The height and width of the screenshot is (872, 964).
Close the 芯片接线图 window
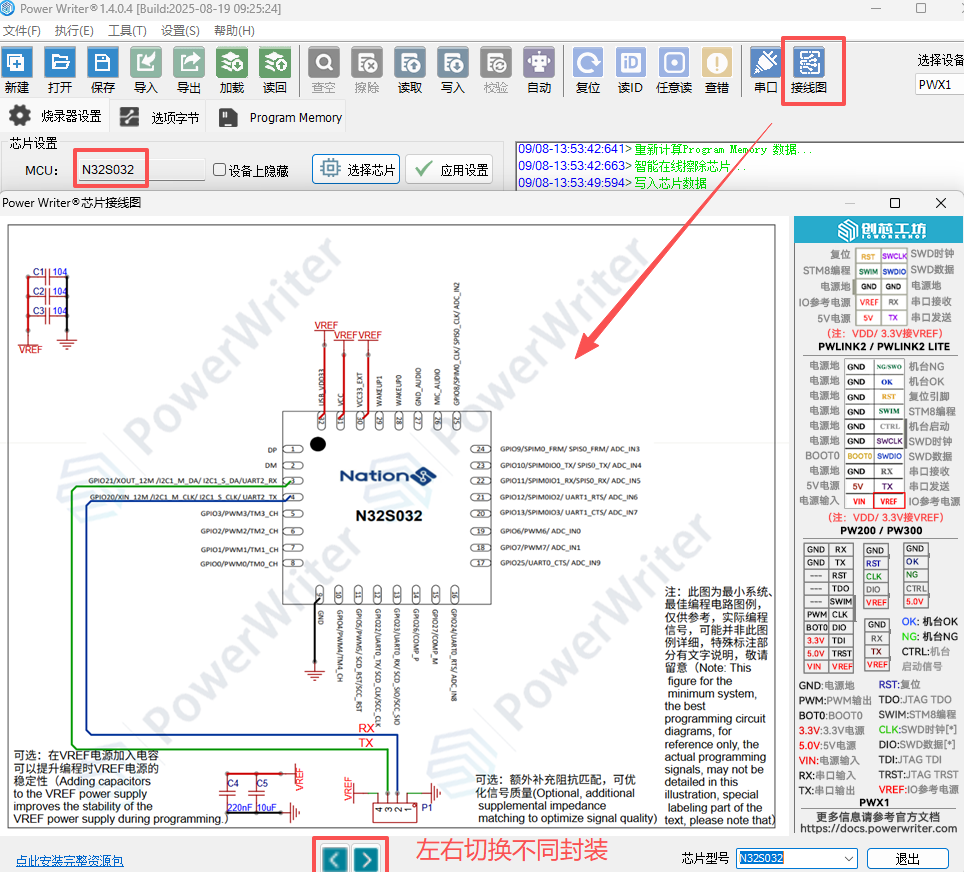click(941, 203)
